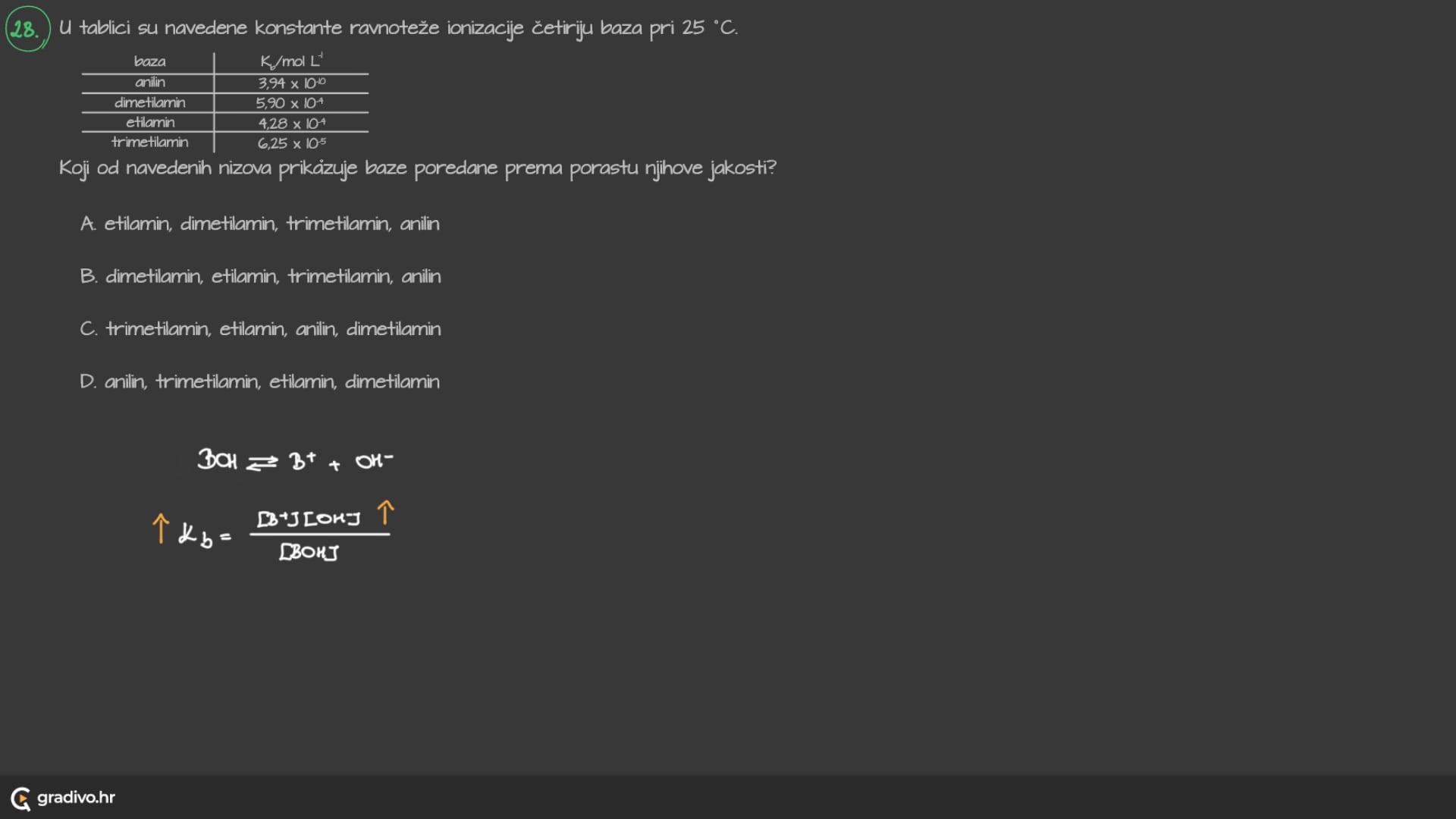The width and height of the screenshot is (1456, 819).
Task: Select the anilin row in the table
Action: [149, 83]
